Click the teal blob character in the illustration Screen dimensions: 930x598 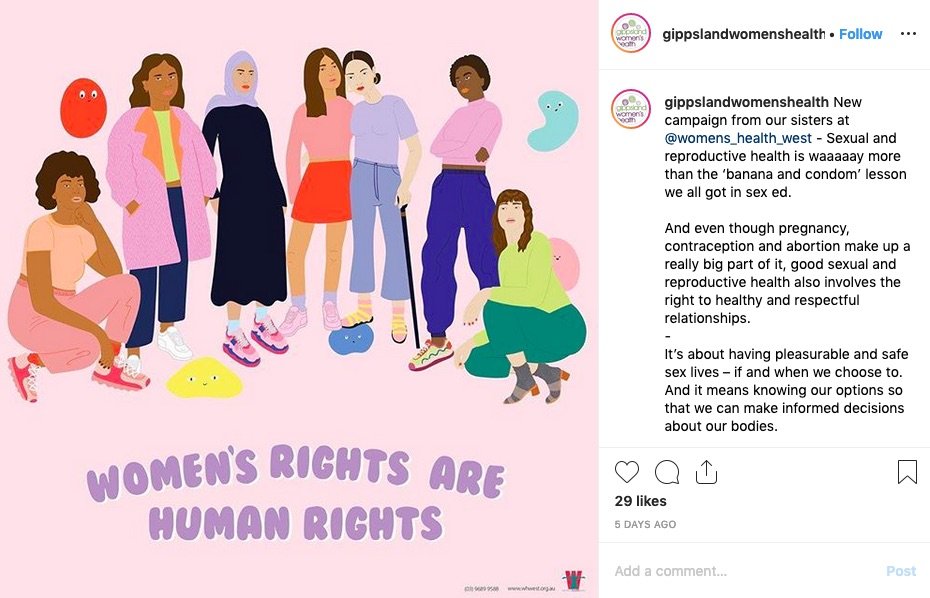coord(551,118)
